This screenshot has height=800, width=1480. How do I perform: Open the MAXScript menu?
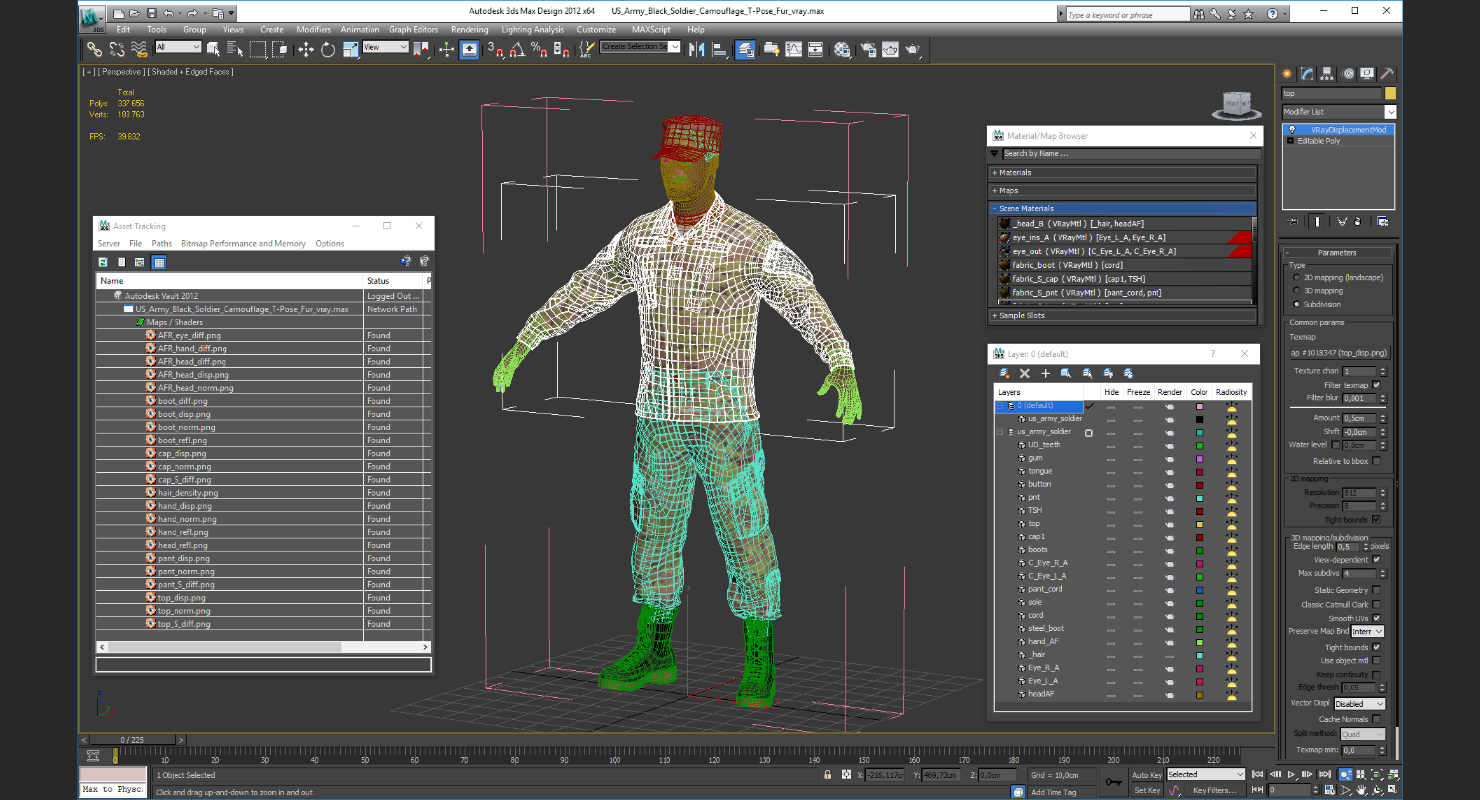[651, 30]
